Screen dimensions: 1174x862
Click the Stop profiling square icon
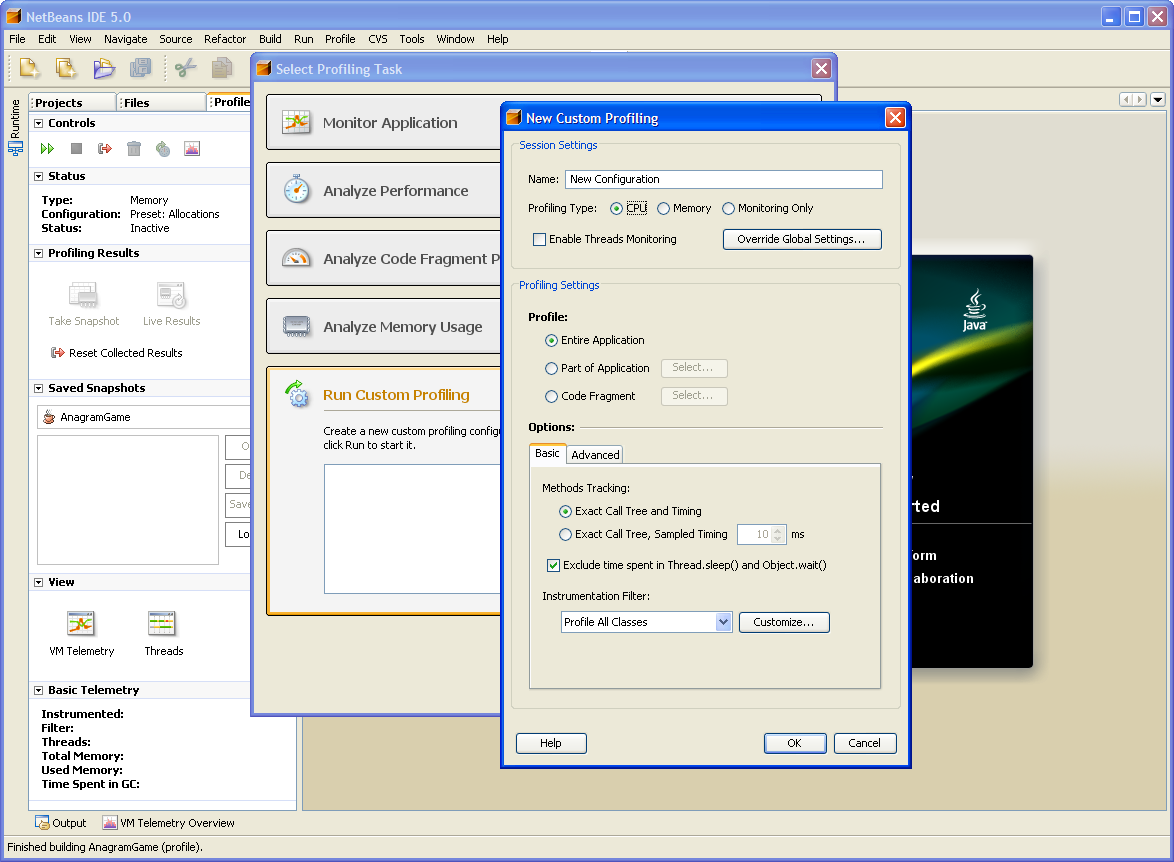(76, 148)
